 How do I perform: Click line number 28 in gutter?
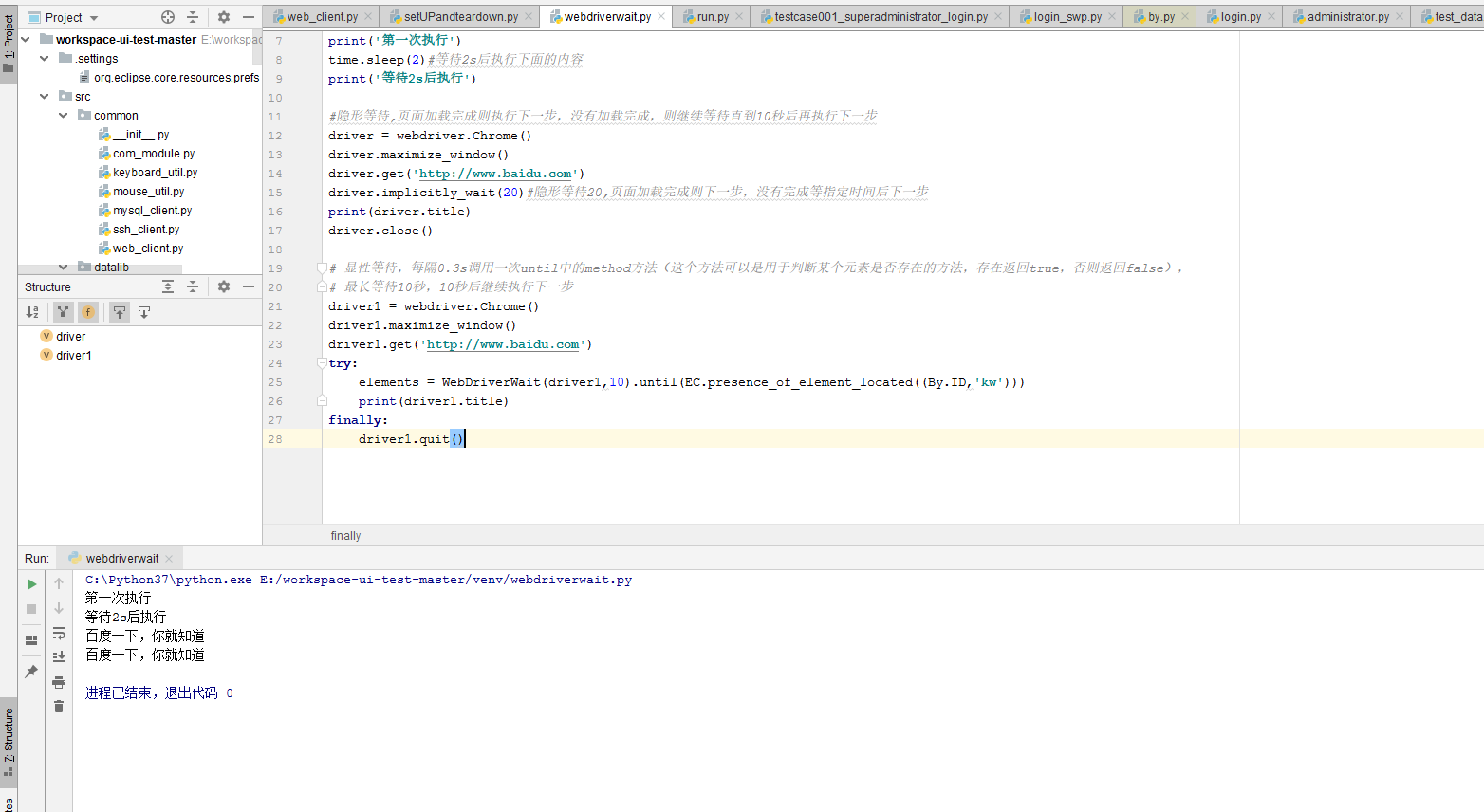[x=275, y=439]
